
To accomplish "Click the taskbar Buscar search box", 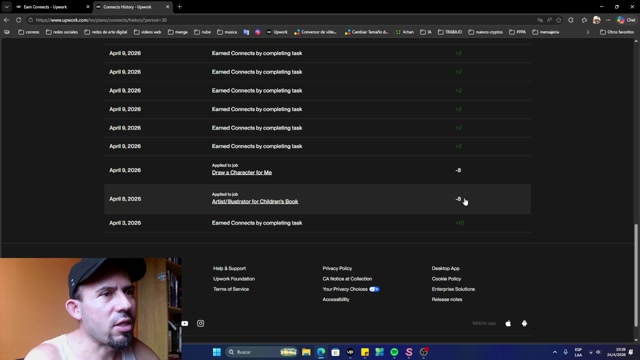I will click(261, 352).
